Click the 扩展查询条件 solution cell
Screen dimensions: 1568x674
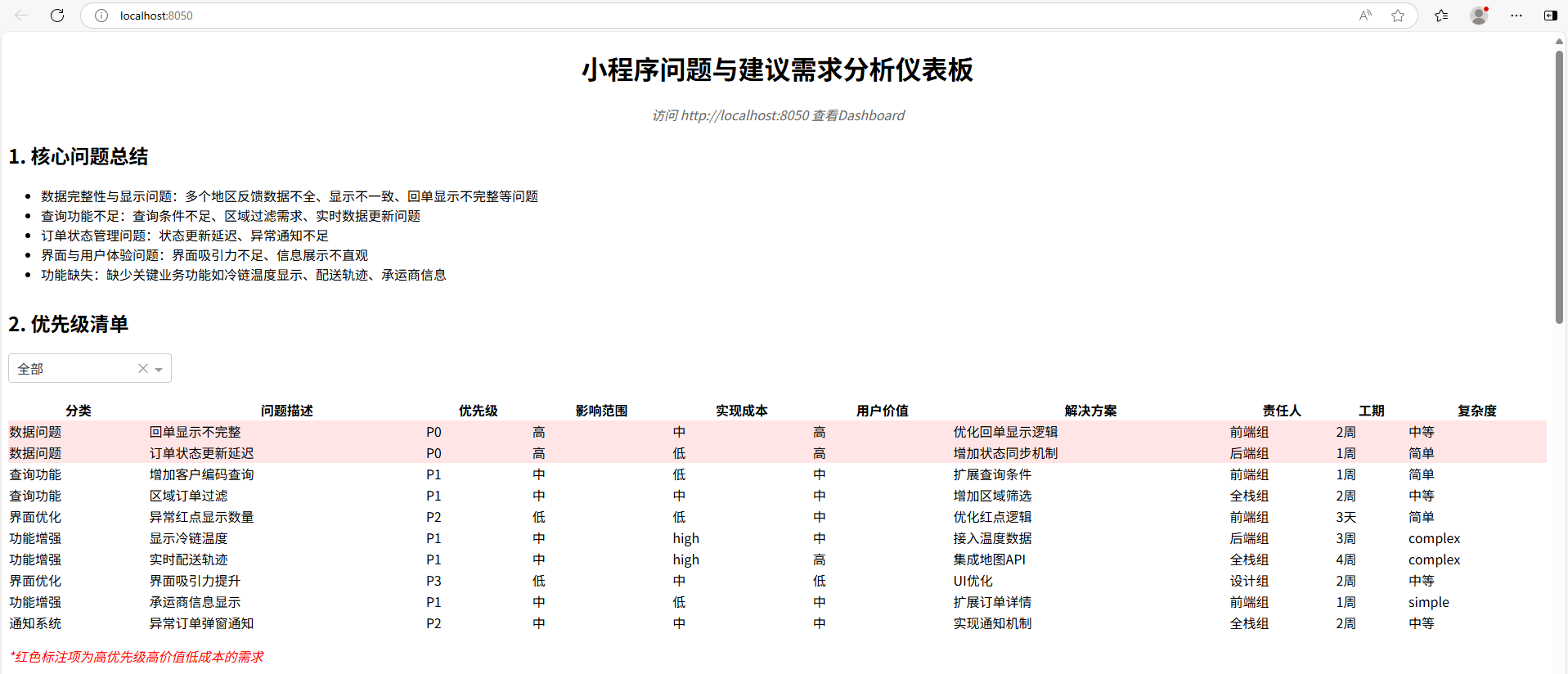coord(1091,474)
